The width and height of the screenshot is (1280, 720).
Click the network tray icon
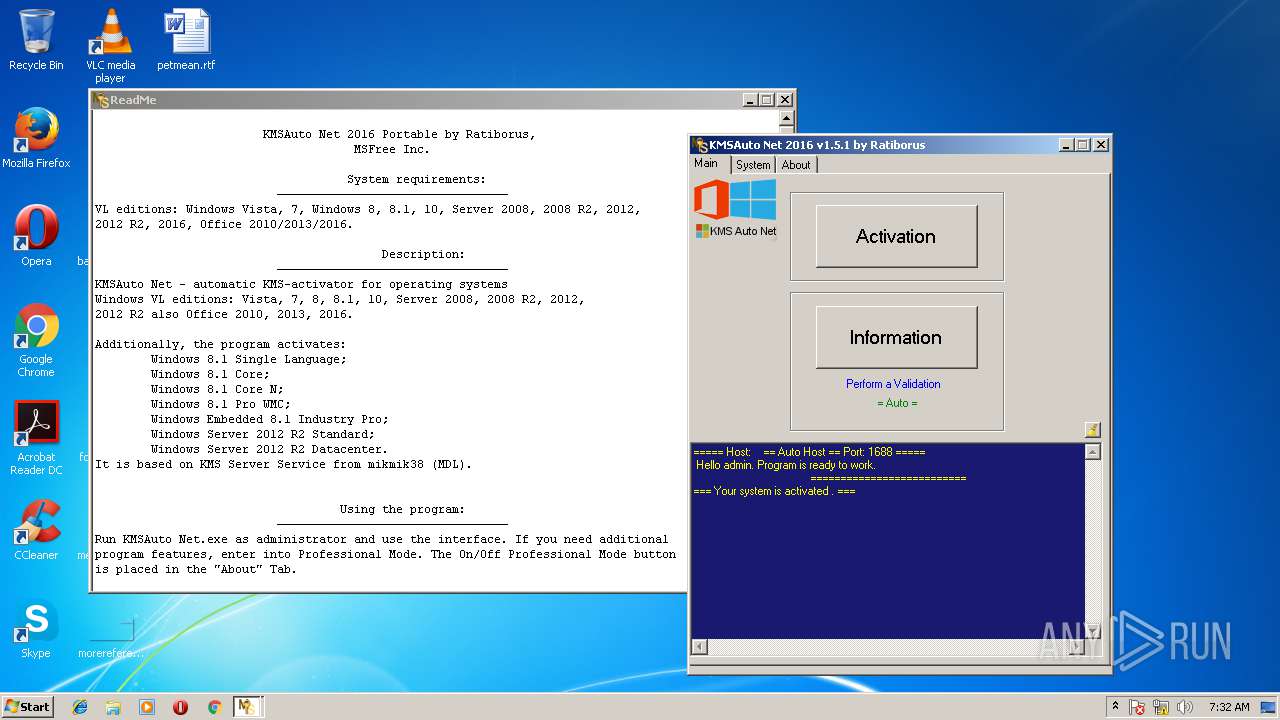tap(1162, 707)
